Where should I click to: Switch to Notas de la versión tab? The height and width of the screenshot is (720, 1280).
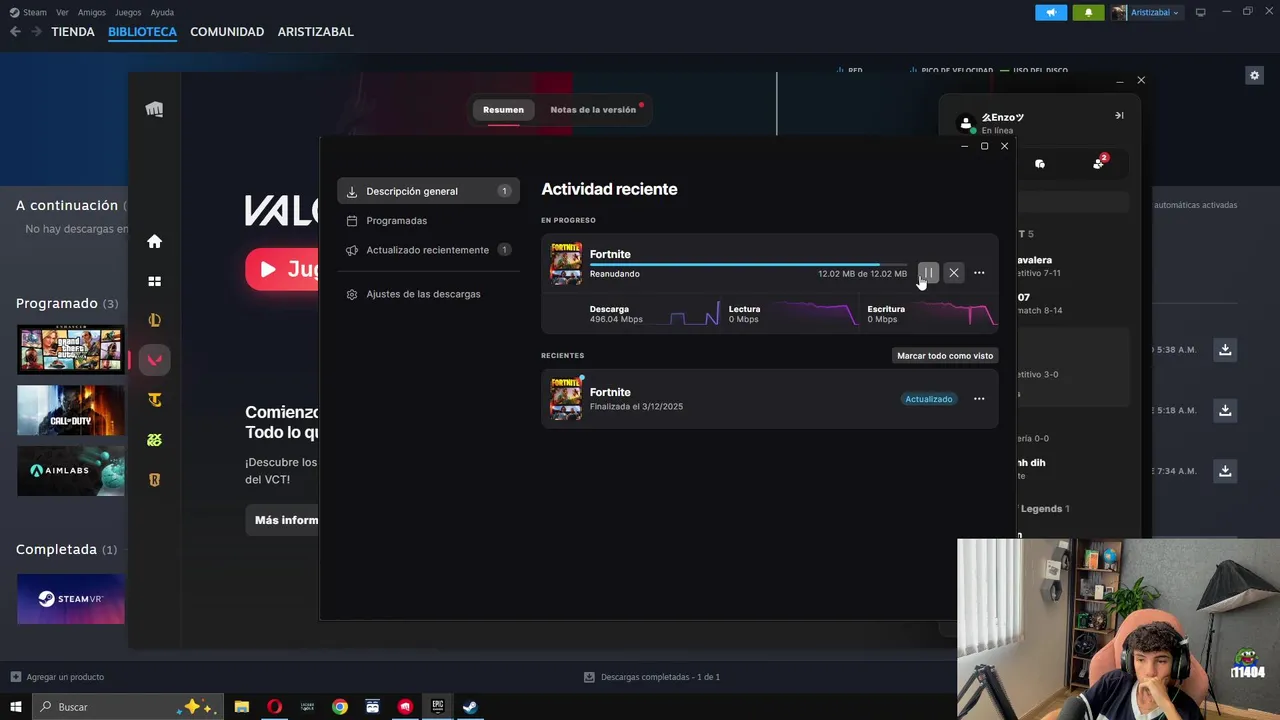(x=593, y=110)
